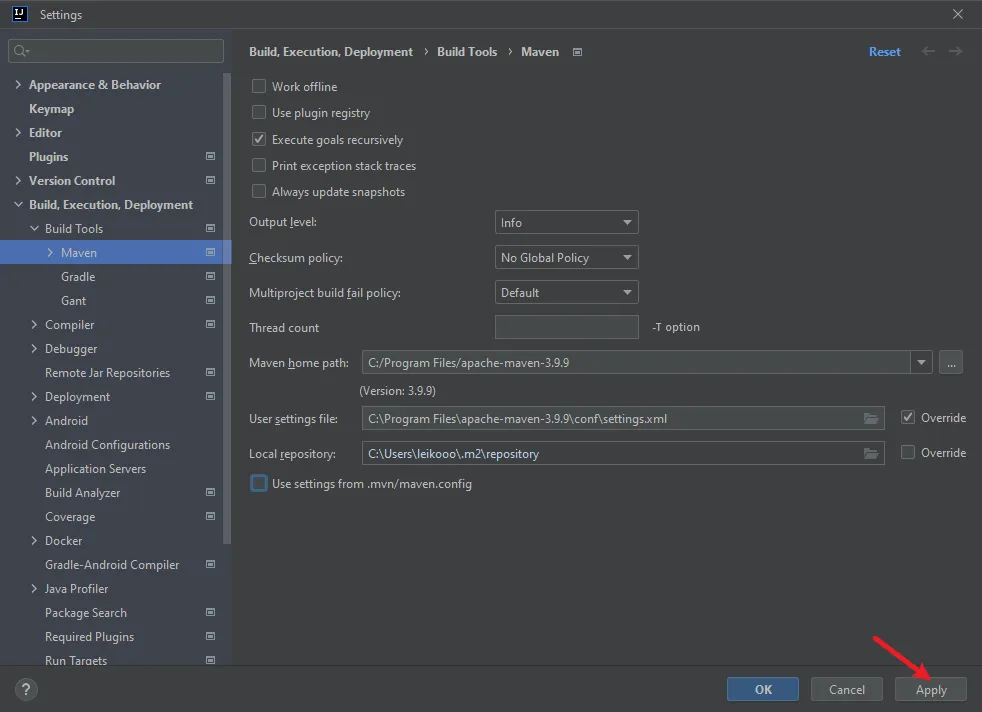Click the project-level icon beside Package Search
Viewport: 982px width, 712px height.
point(210,612)
